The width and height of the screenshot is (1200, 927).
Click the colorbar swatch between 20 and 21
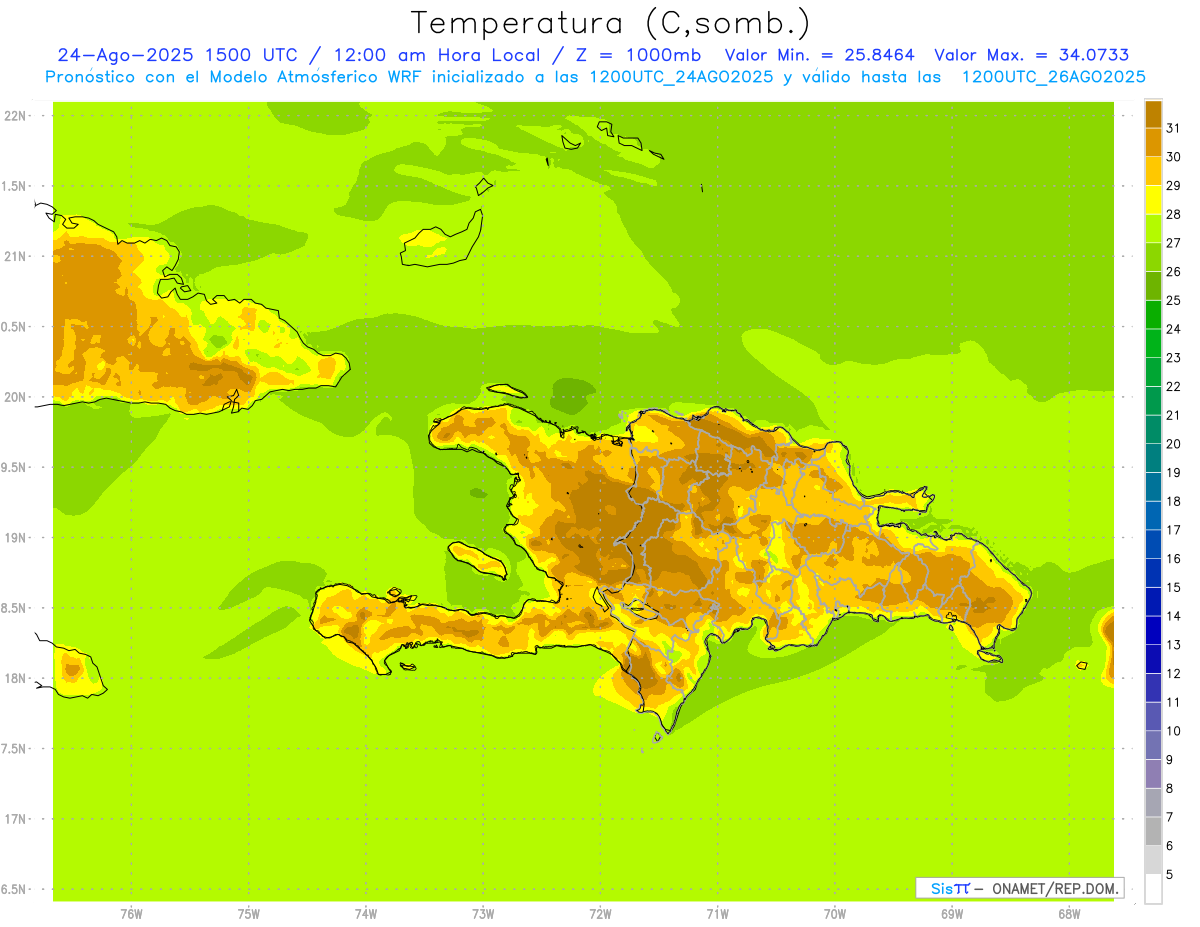1153,429
